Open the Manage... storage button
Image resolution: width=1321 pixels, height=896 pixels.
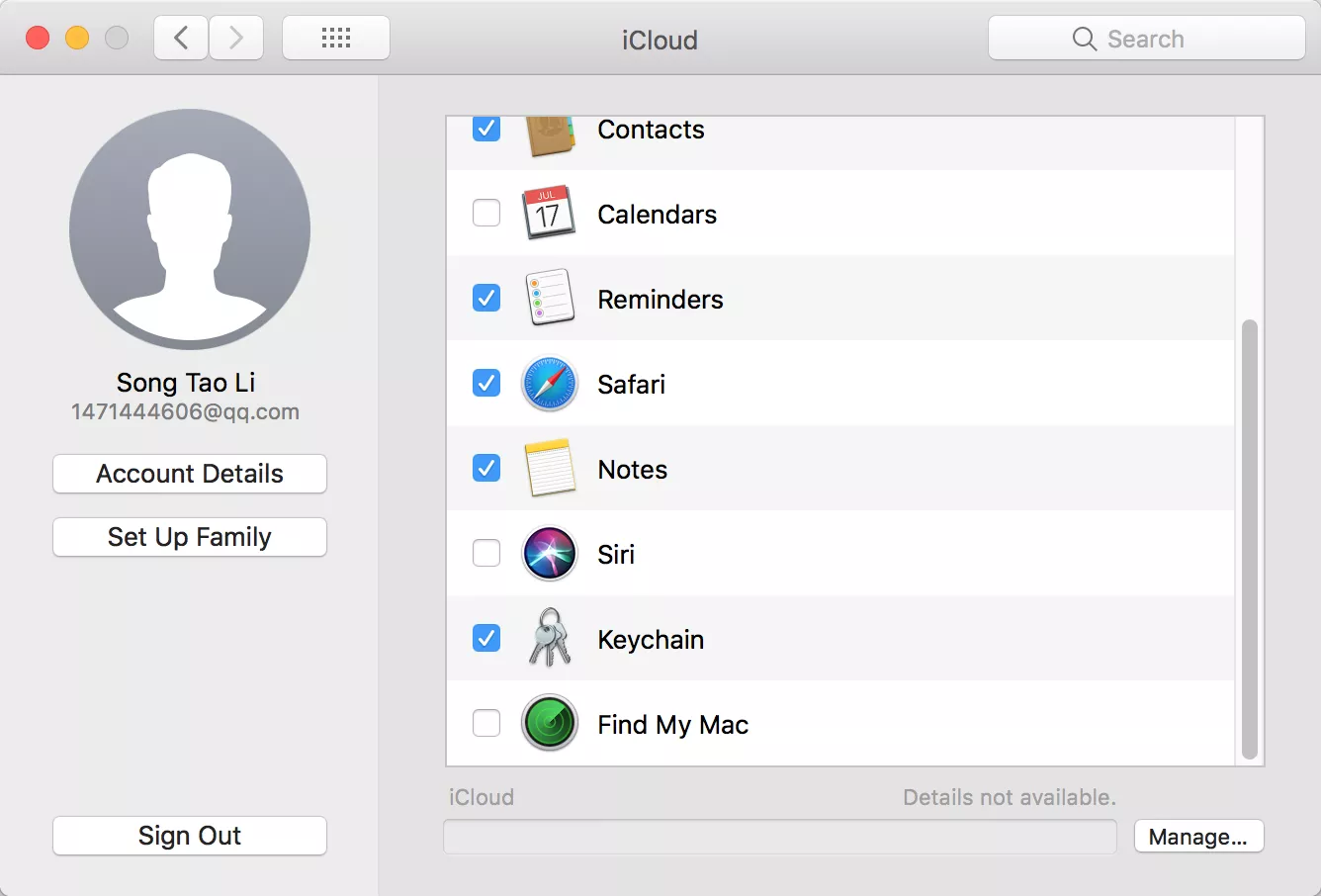(x=1198, y=837)
